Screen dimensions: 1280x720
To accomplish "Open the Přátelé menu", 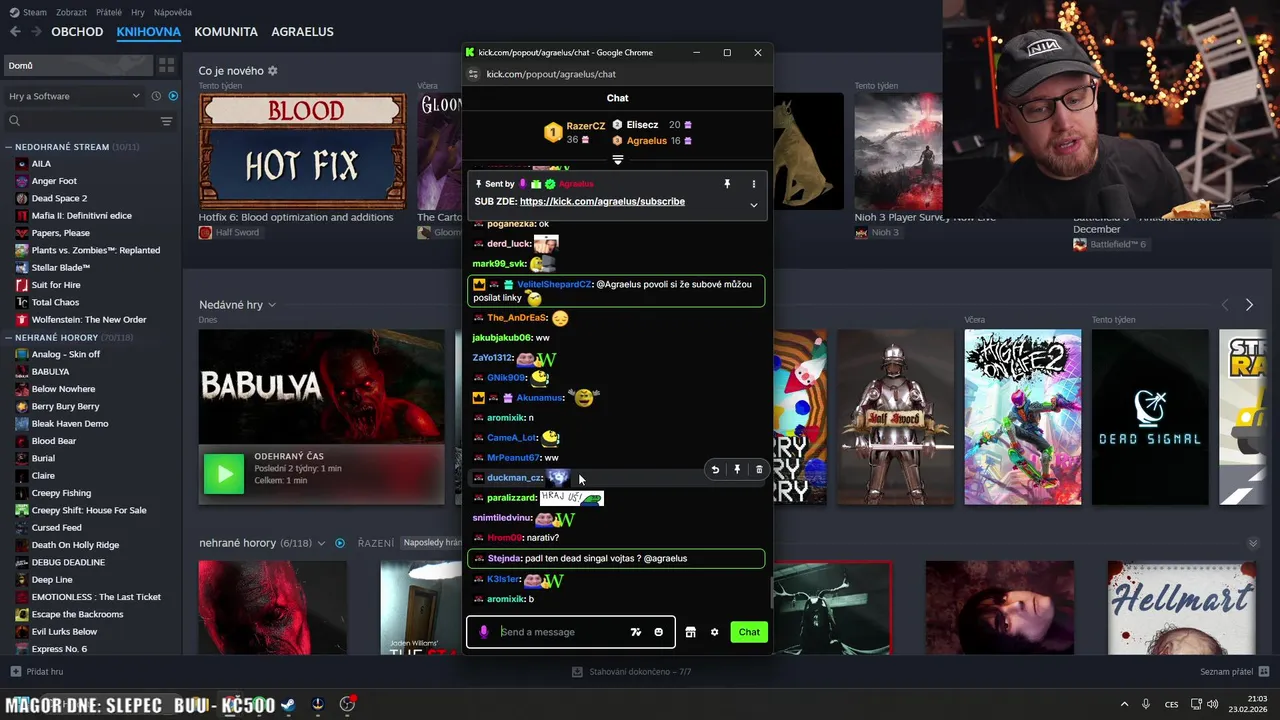I will click(x=109, y=12).
